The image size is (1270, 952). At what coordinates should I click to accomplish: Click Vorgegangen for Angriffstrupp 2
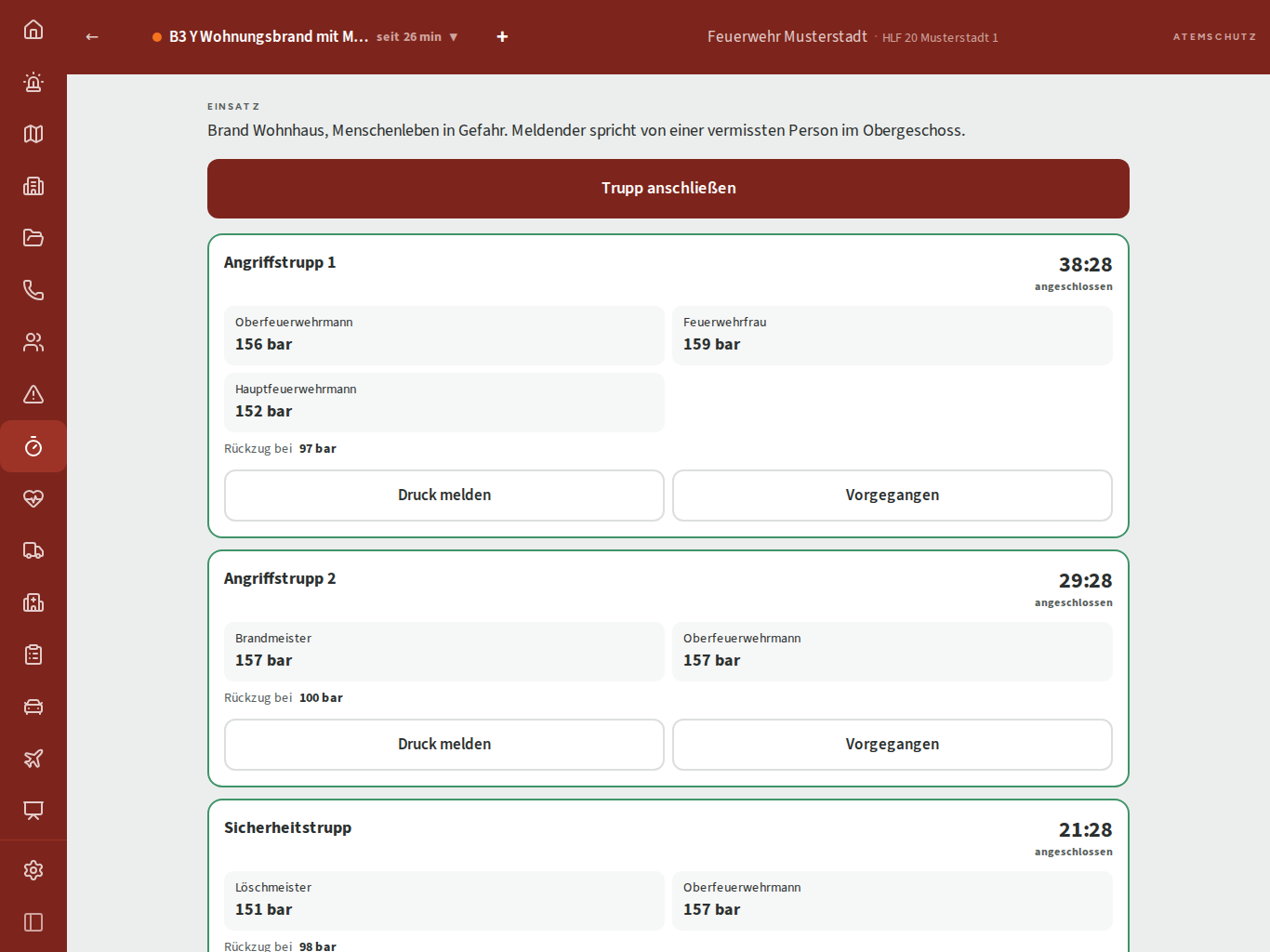coord(893,745)
